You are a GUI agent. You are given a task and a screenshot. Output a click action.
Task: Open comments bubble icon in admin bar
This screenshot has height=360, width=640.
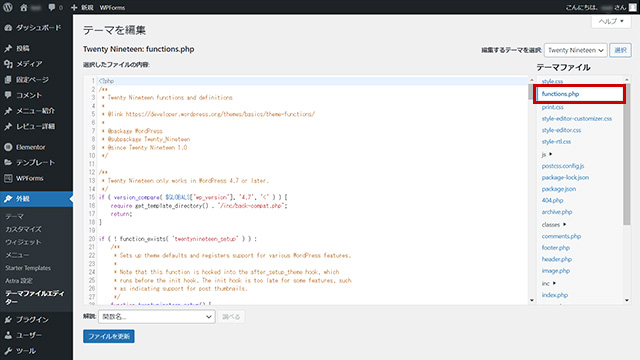51,7
